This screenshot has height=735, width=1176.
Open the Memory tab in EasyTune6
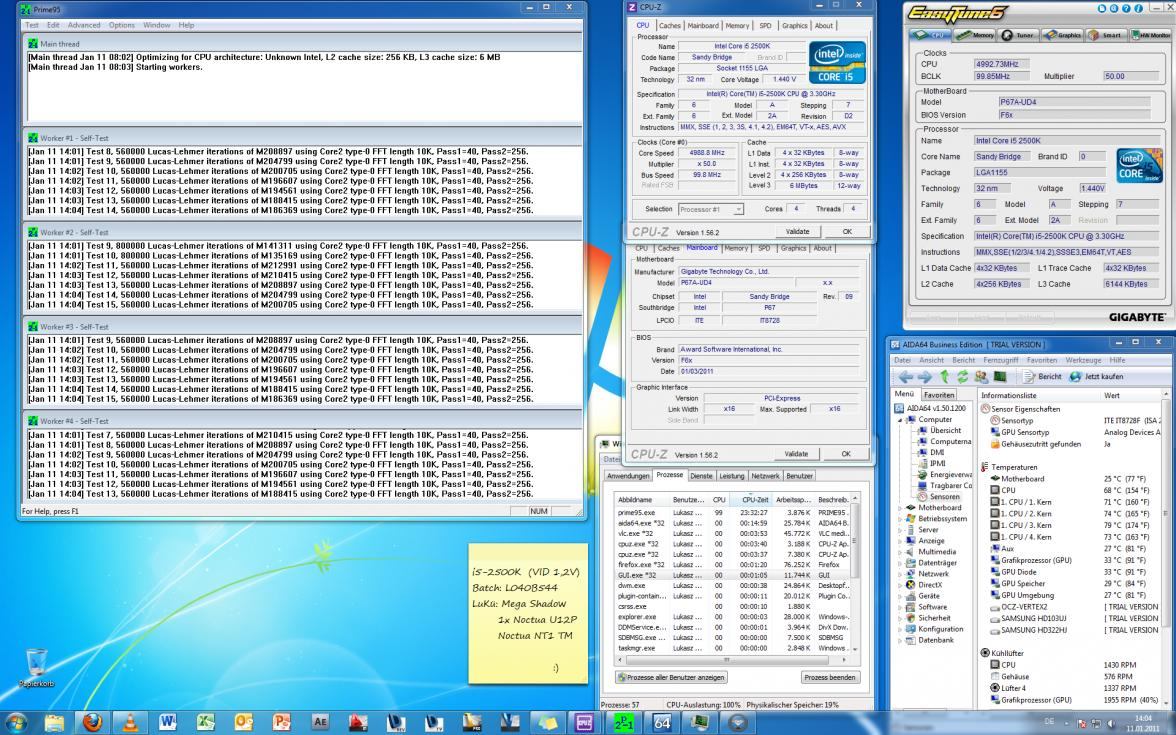[977, 35]
